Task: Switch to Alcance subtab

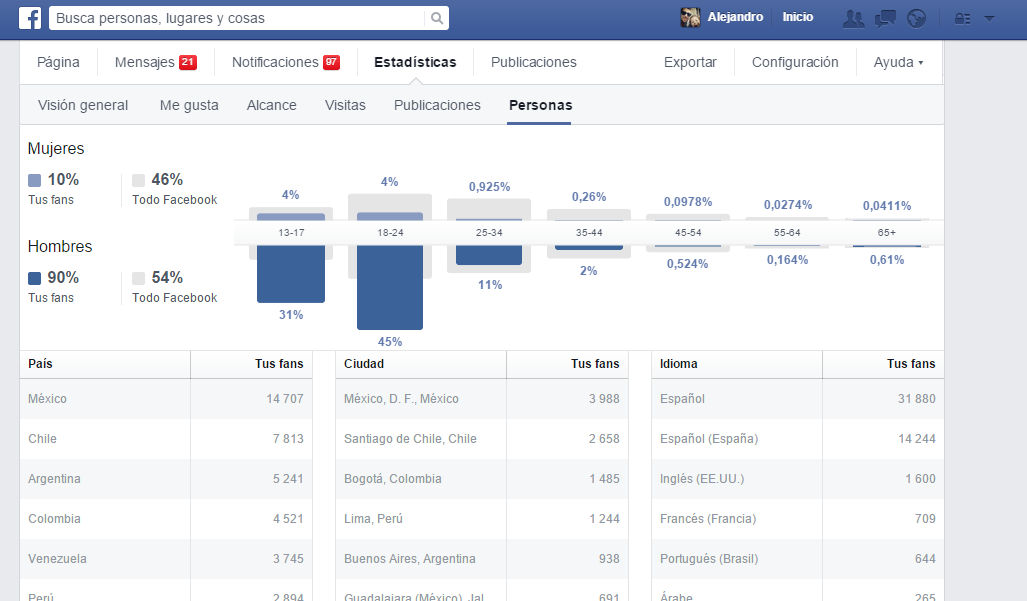Action: 272,105
